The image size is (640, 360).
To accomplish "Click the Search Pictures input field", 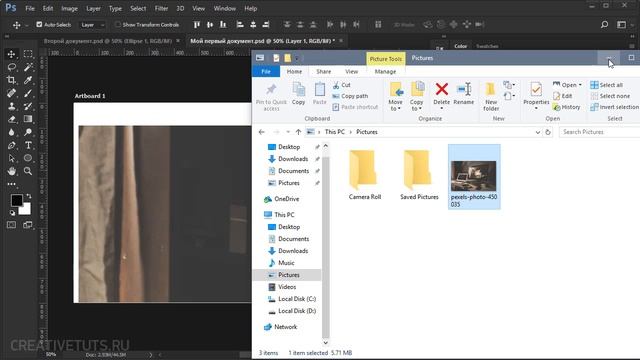I will pos(600,132).
